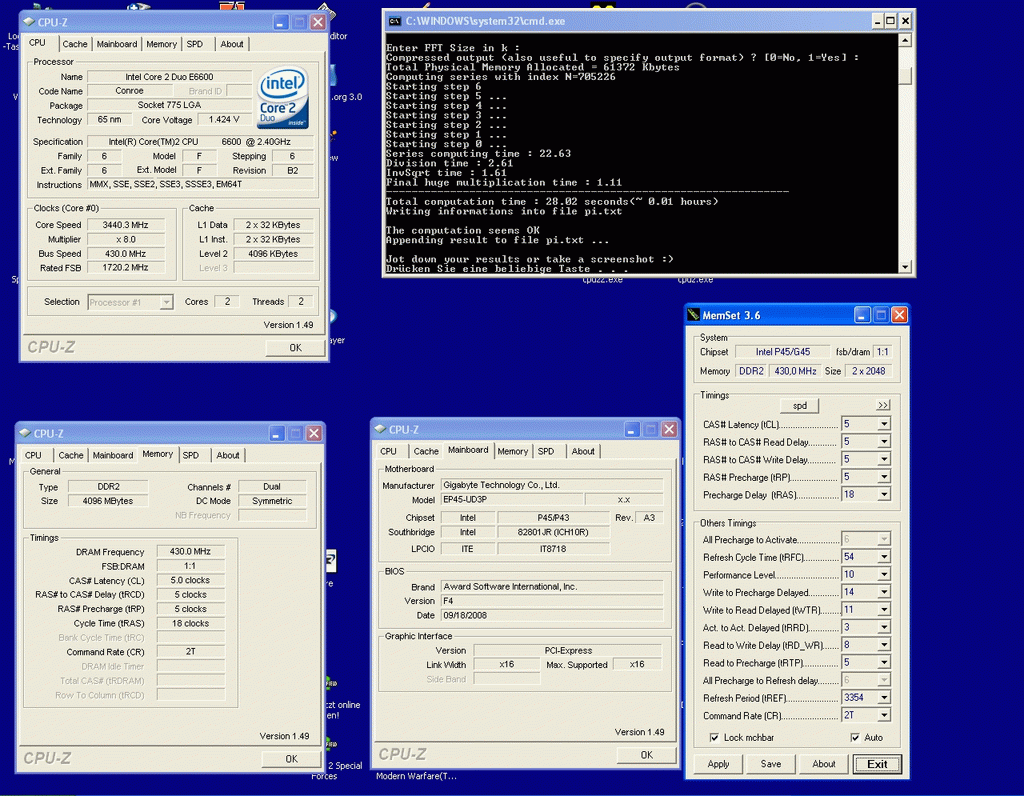This screenshot has width=1024, height=796.
Task: Click the spd button in MemSet Timings
Action: tap(800, 406)
